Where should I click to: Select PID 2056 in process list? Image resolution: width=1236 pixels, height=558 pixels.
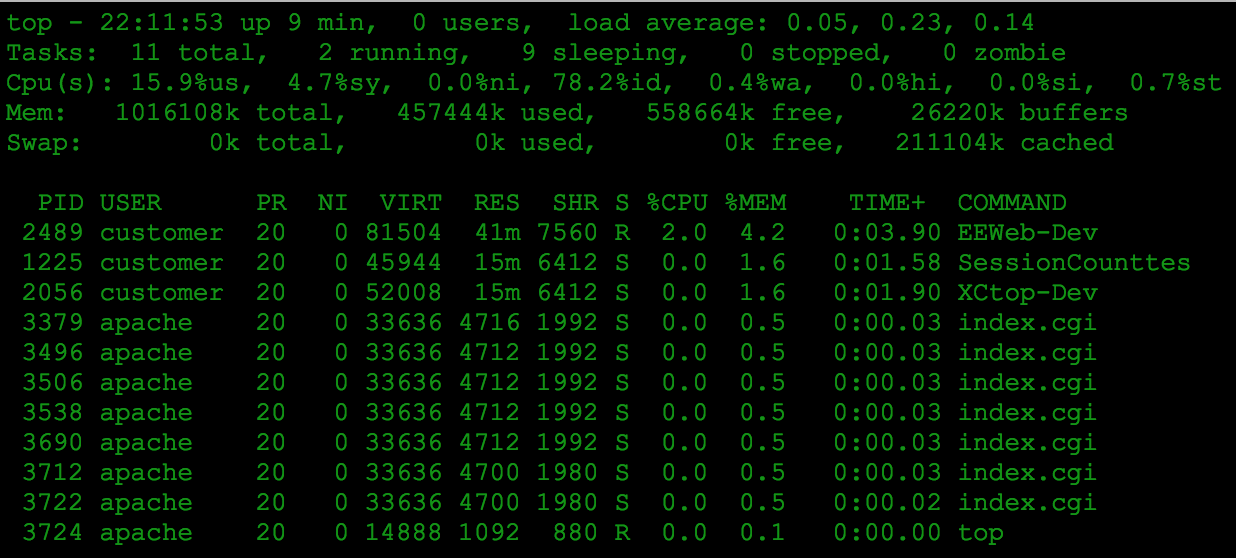(53, 292)
